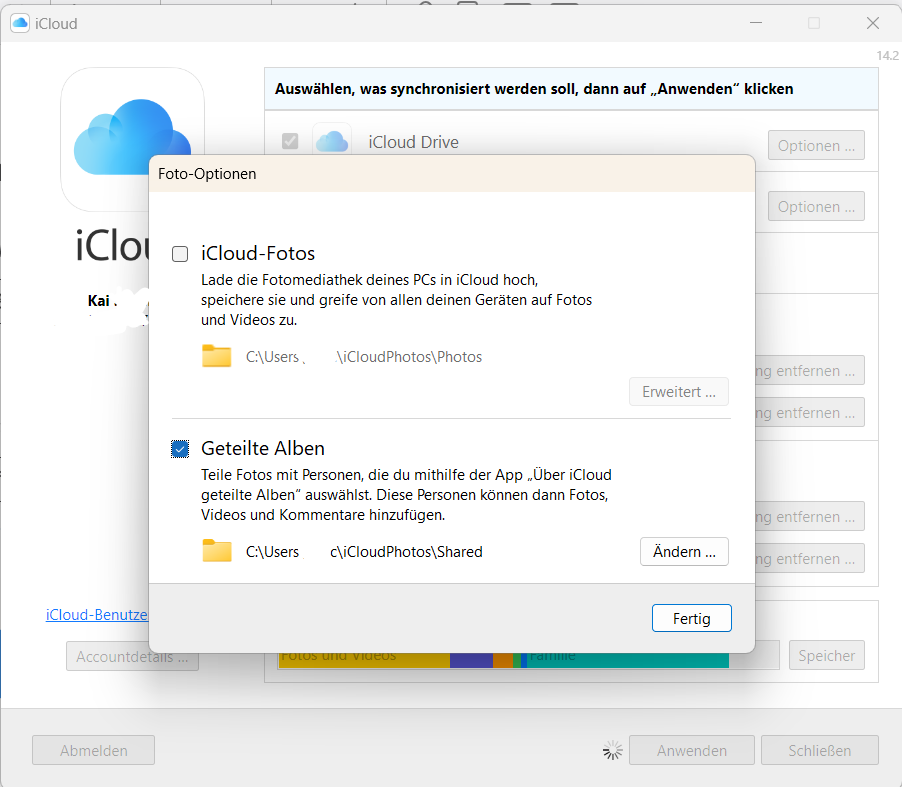Screen dimensions: 902x787
Task: Click the Schließen button
Action: pyautogui.click(x=819, y=750)
